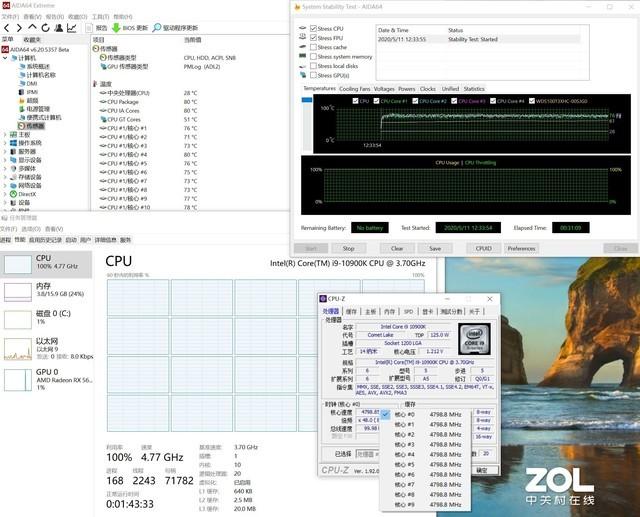Click the AIDA64 v6.20.5357 Beta root icon
This screenshot has height=517, width=640.
click(x=5, y=49)
